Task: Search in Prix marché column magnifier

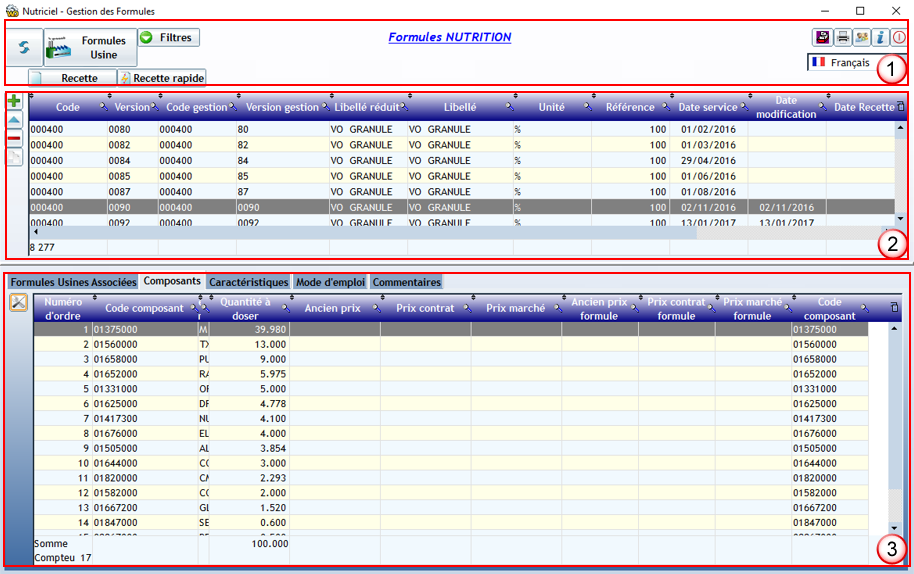Action: coord(558,308)
